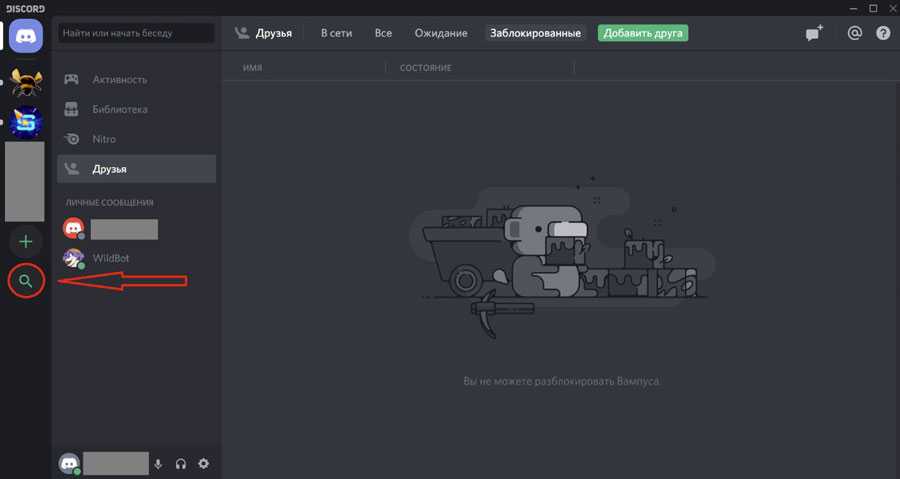Open user settings gear
This screenshot has width=900, height=479.
(204, 464)
